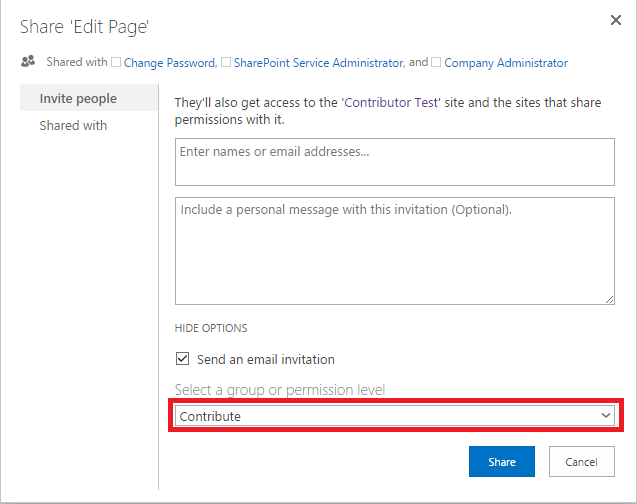Toggle the Send an email invitation checkbox
The height and width of the screenshot is (504, 637).
(182, 359)
